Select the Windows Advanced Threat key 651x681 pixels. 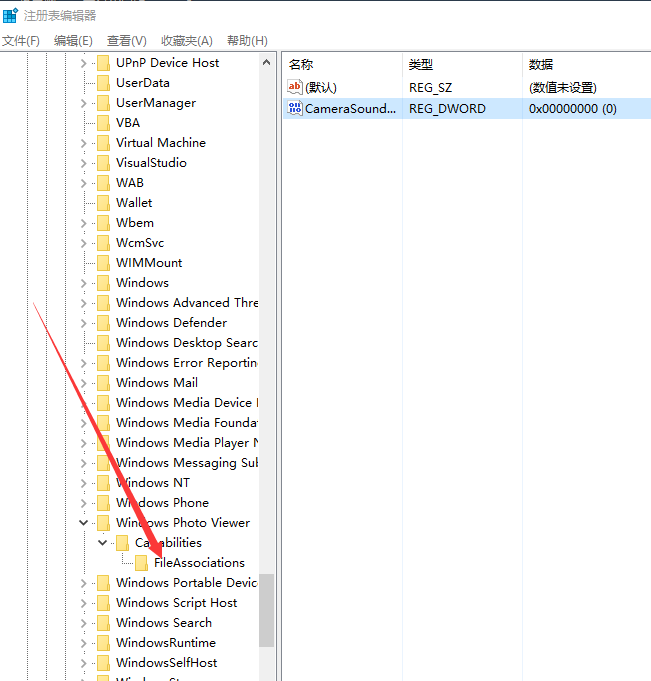click(187, 303)
